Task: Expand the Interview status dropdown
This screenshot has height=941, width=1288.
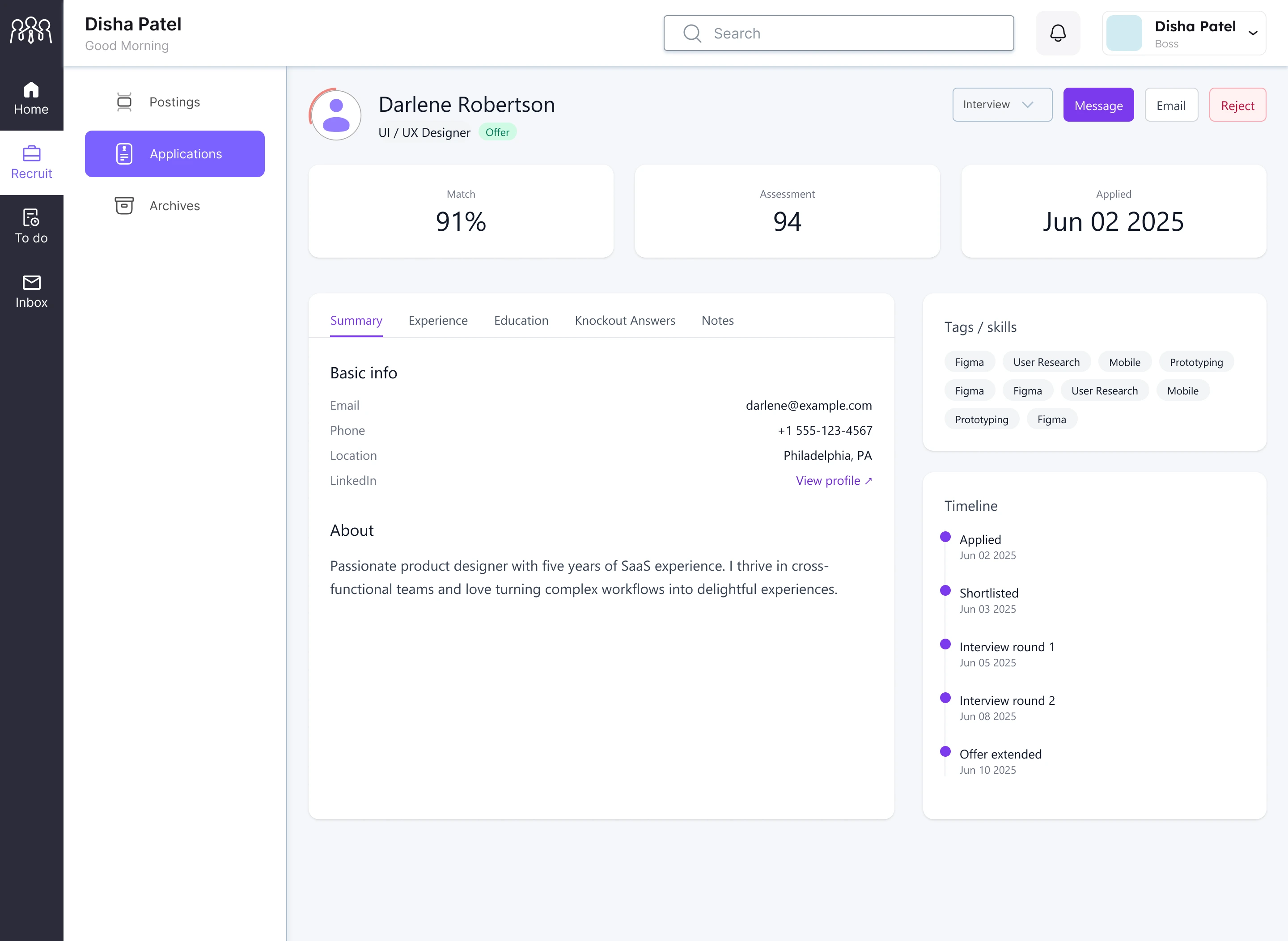Action: click(x=1002, y=105)
